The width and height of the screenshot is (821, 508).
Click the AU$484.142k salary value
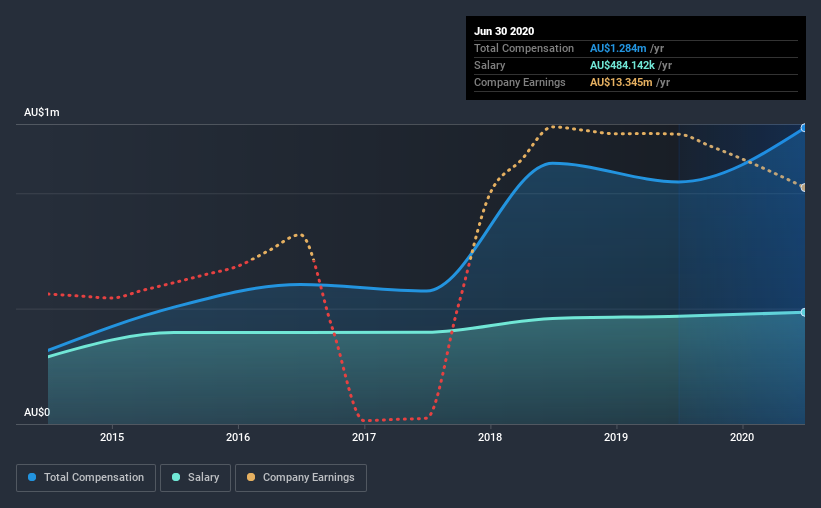pyautogui.click(x=622, y=65)
